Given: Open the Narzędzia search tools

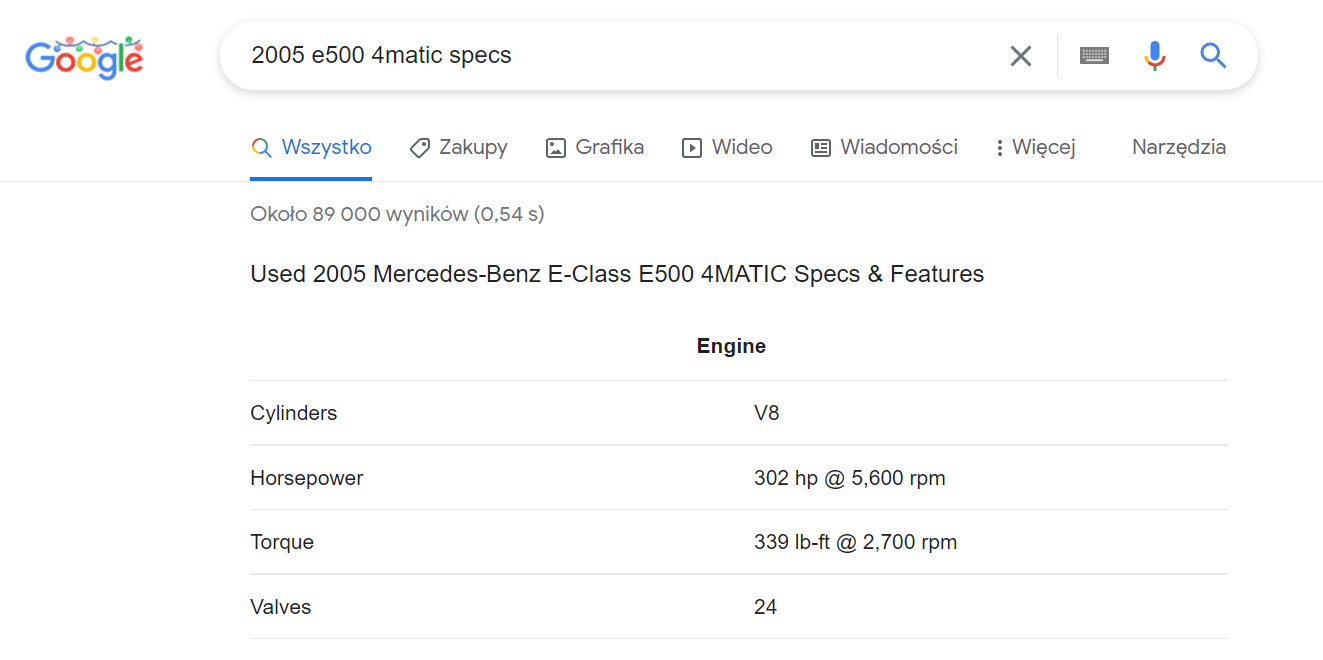Looking at the screenshot, I should (1178, 148).
